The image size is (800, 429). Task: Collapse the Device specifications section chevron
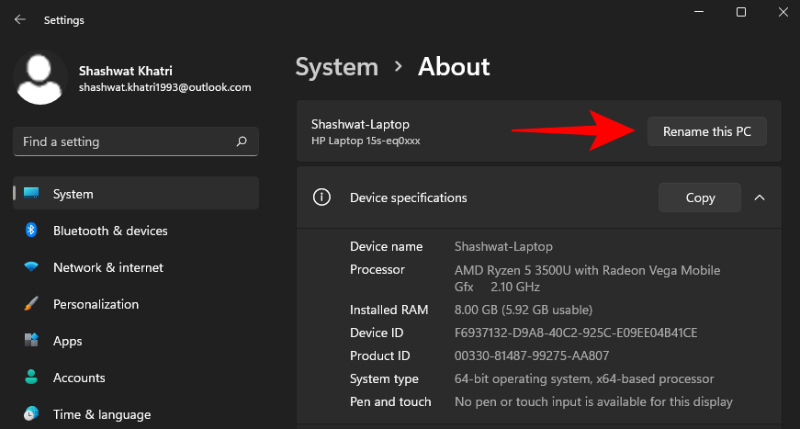[x=759, y=198]
